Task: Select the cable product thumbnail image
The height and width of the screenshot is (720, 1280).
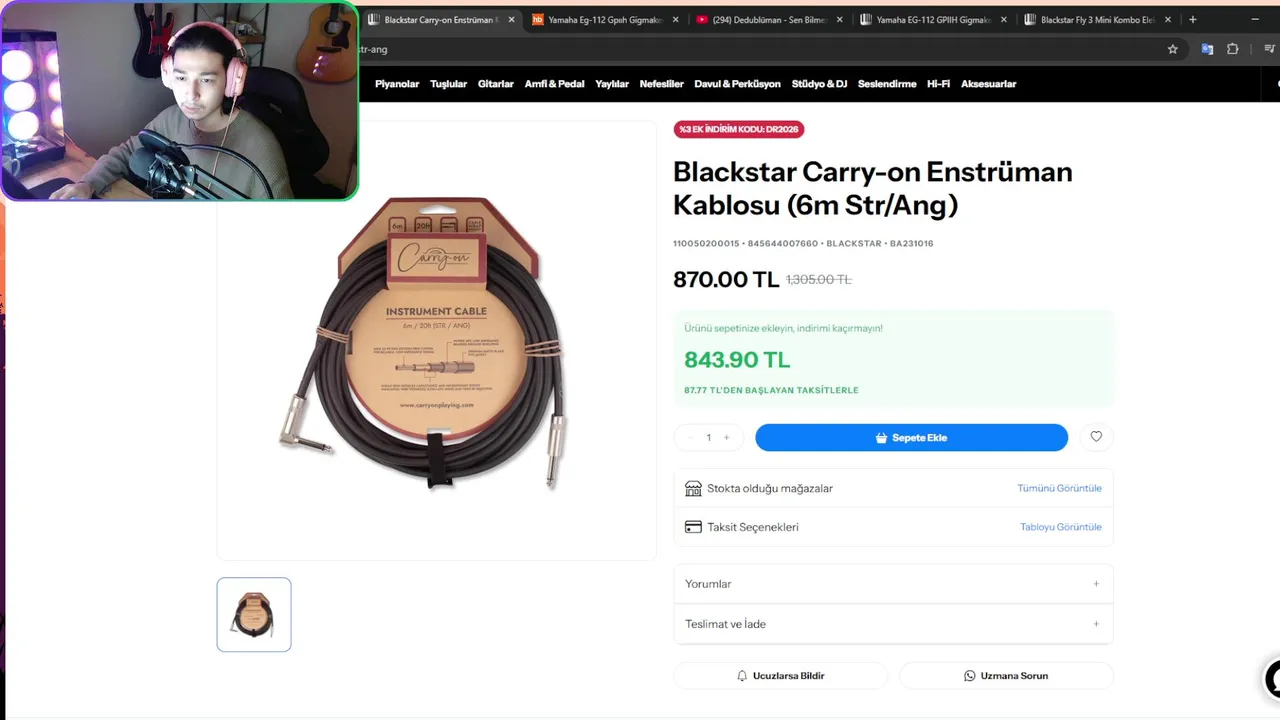Action: click(254, 614)
